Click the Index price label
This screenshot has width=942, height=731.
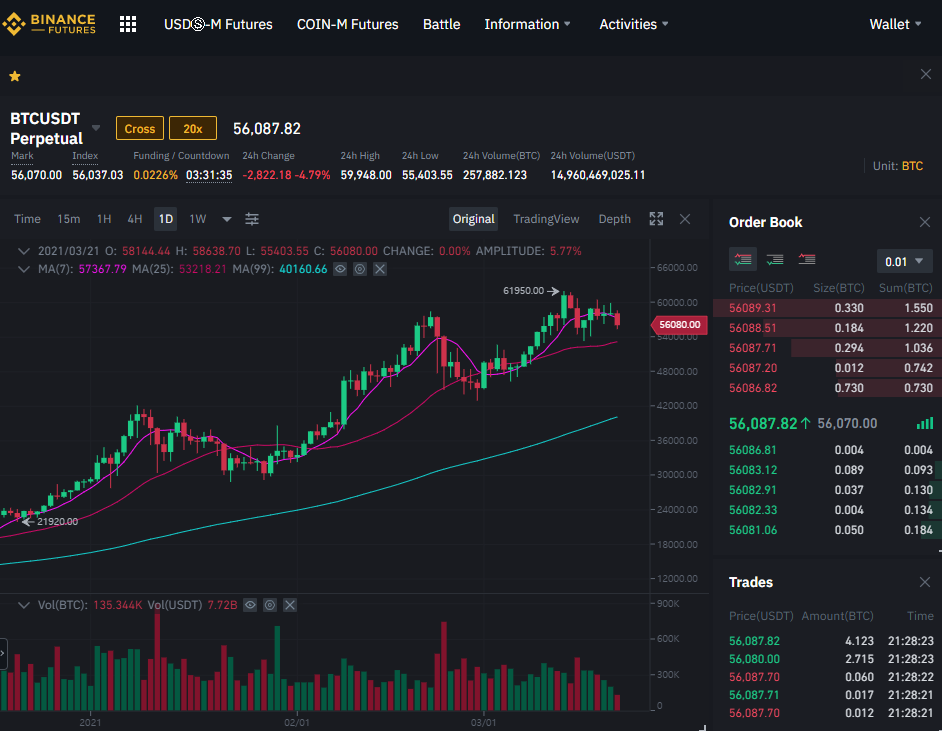85,156
